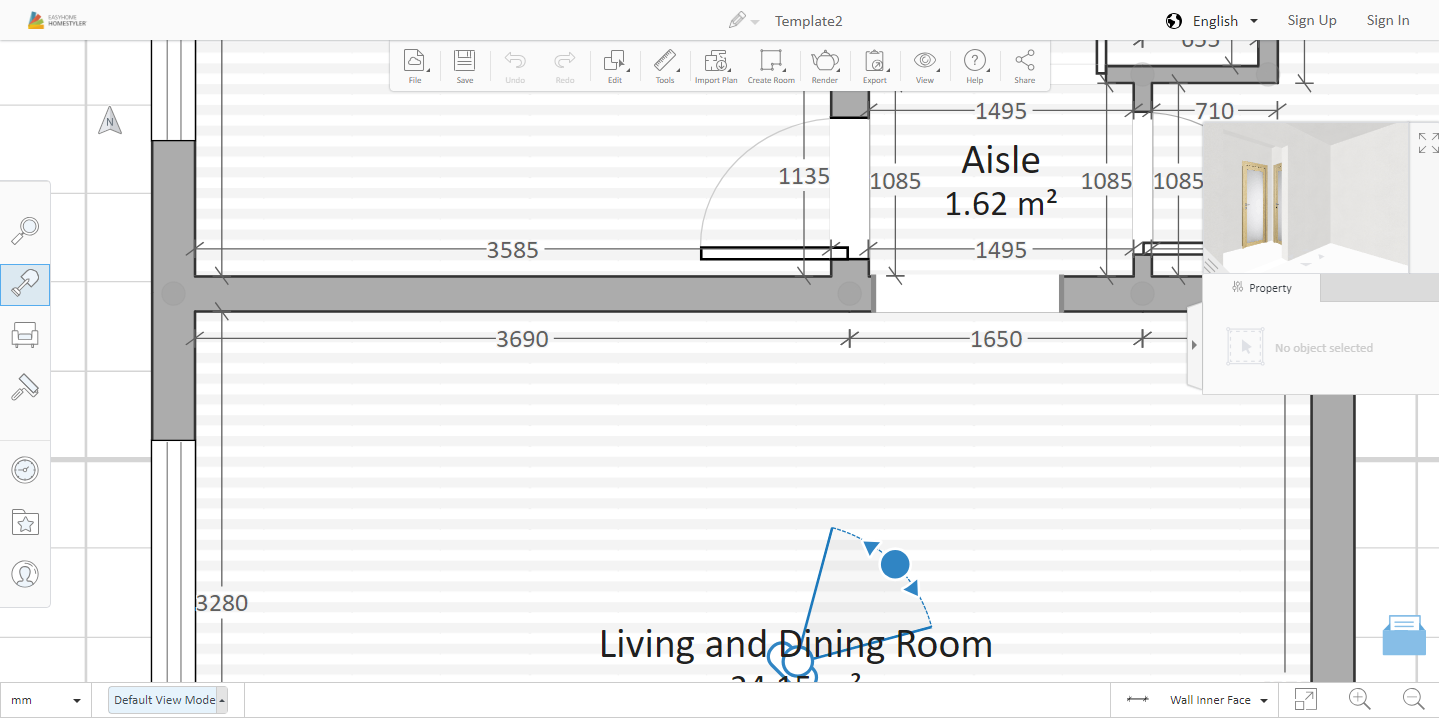1439x721 pixels.
Task: Click the 1.62 m² area text
Action: (x=1001, y=203)
